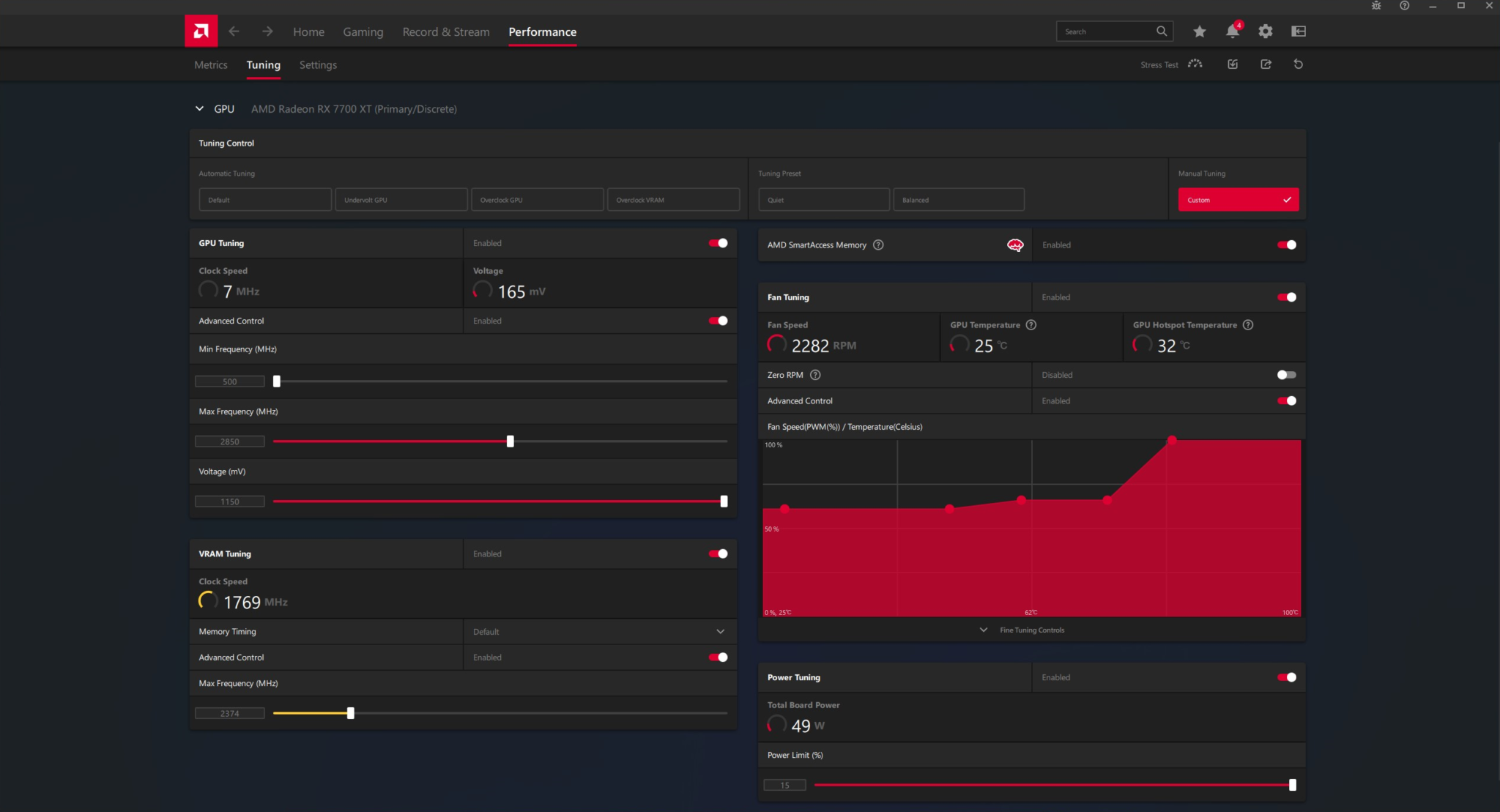Click Voltage 1150 value box
This screenshot has width=1500, height=812.
(230, 502)
